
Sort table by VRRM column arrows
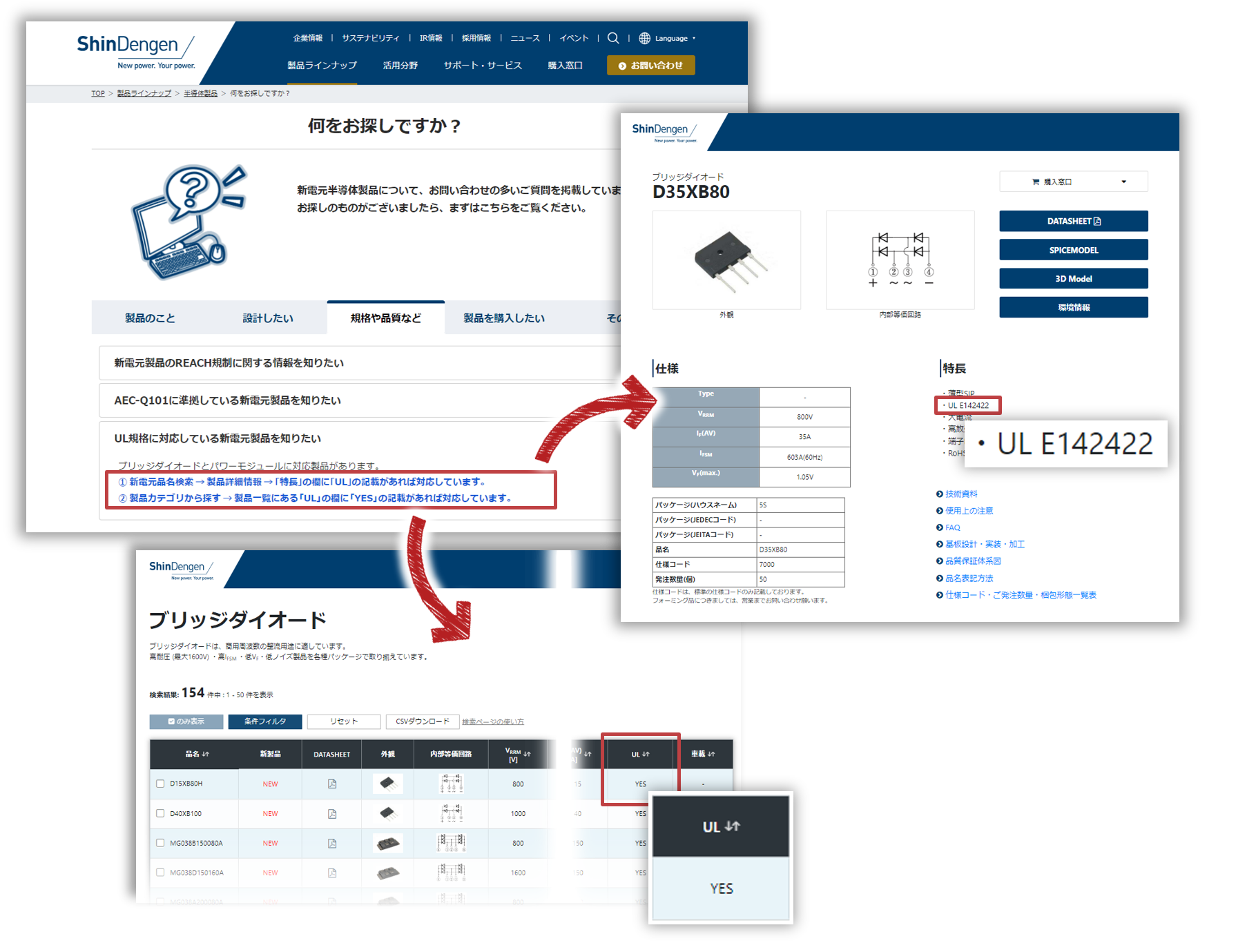[527, 754]
